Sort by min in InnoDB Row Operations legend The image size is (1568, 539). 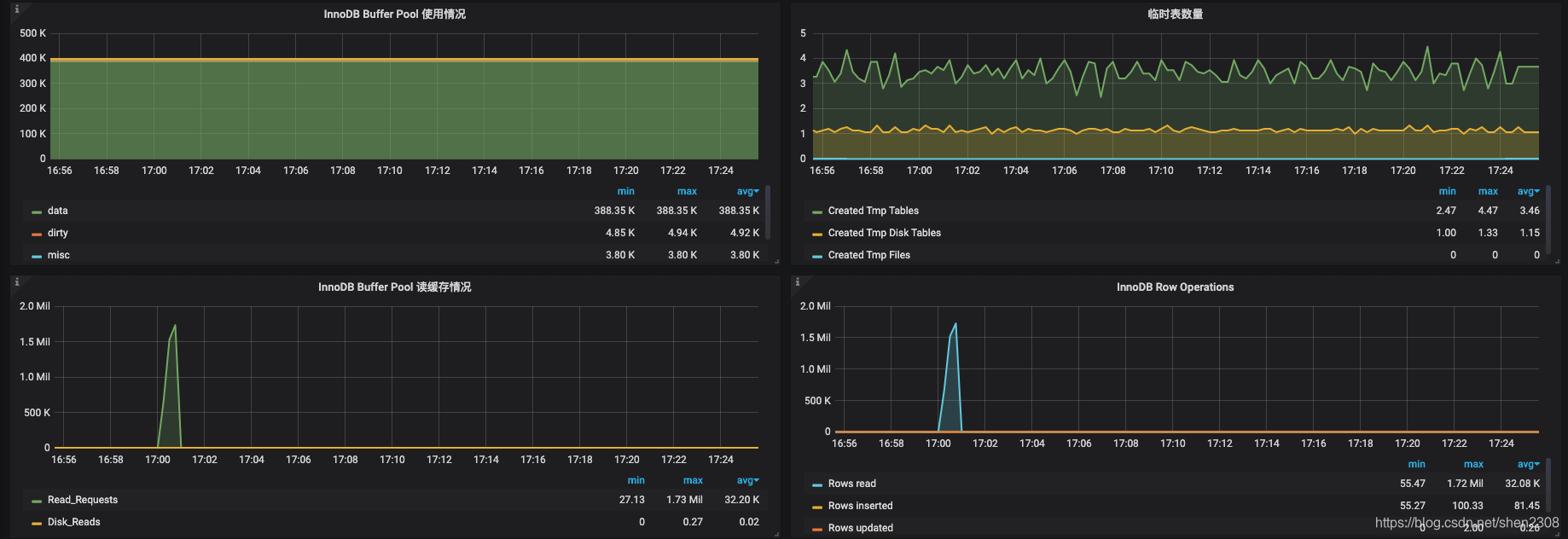[x=1416, y=465]
